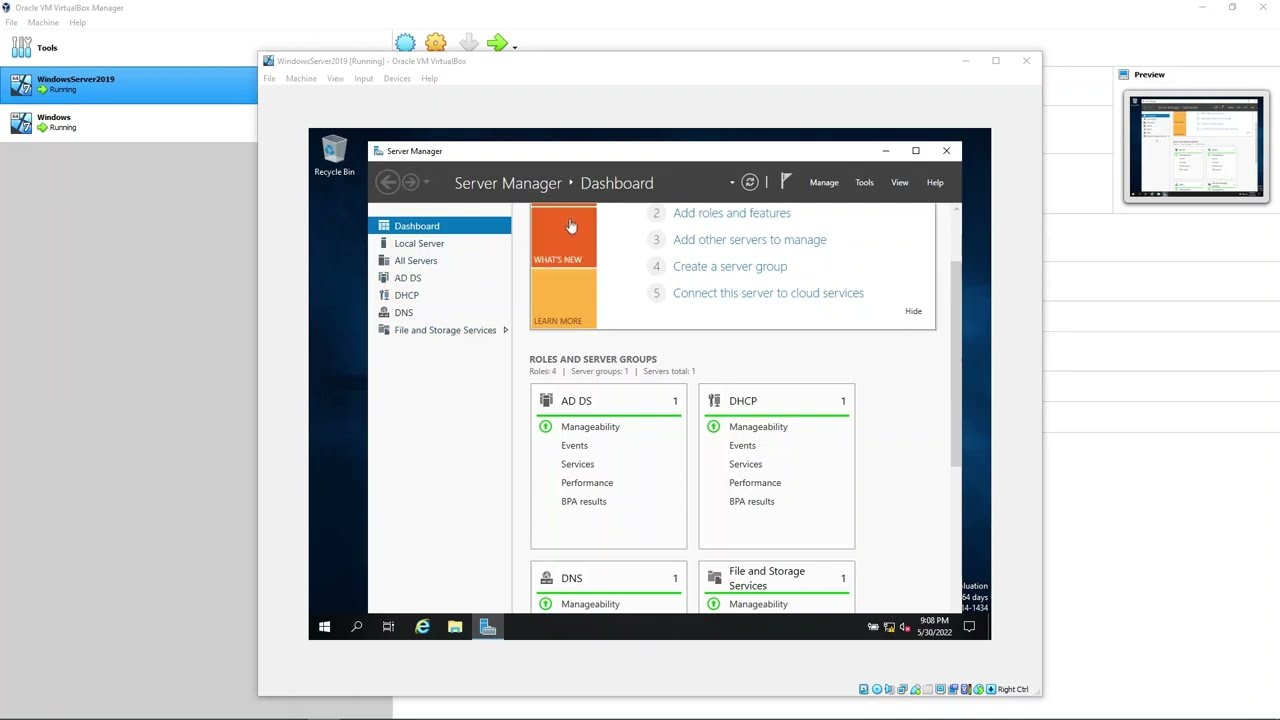This screenshot has width=1280, height=720.
Task: Open the Devices menu of the VM window
Action: (397, 79)
